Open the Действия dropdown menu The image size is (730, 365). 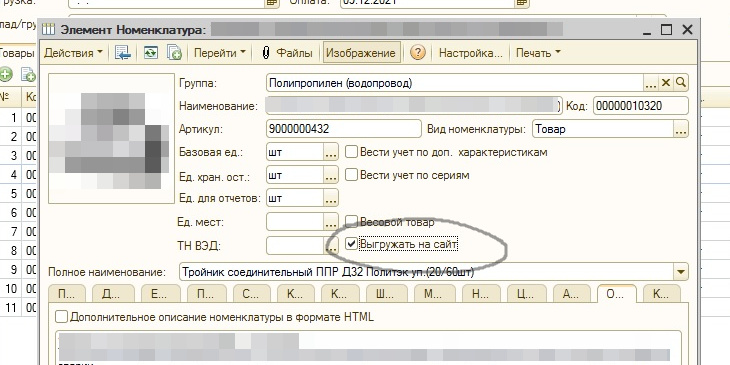click(x=73, y=53)
